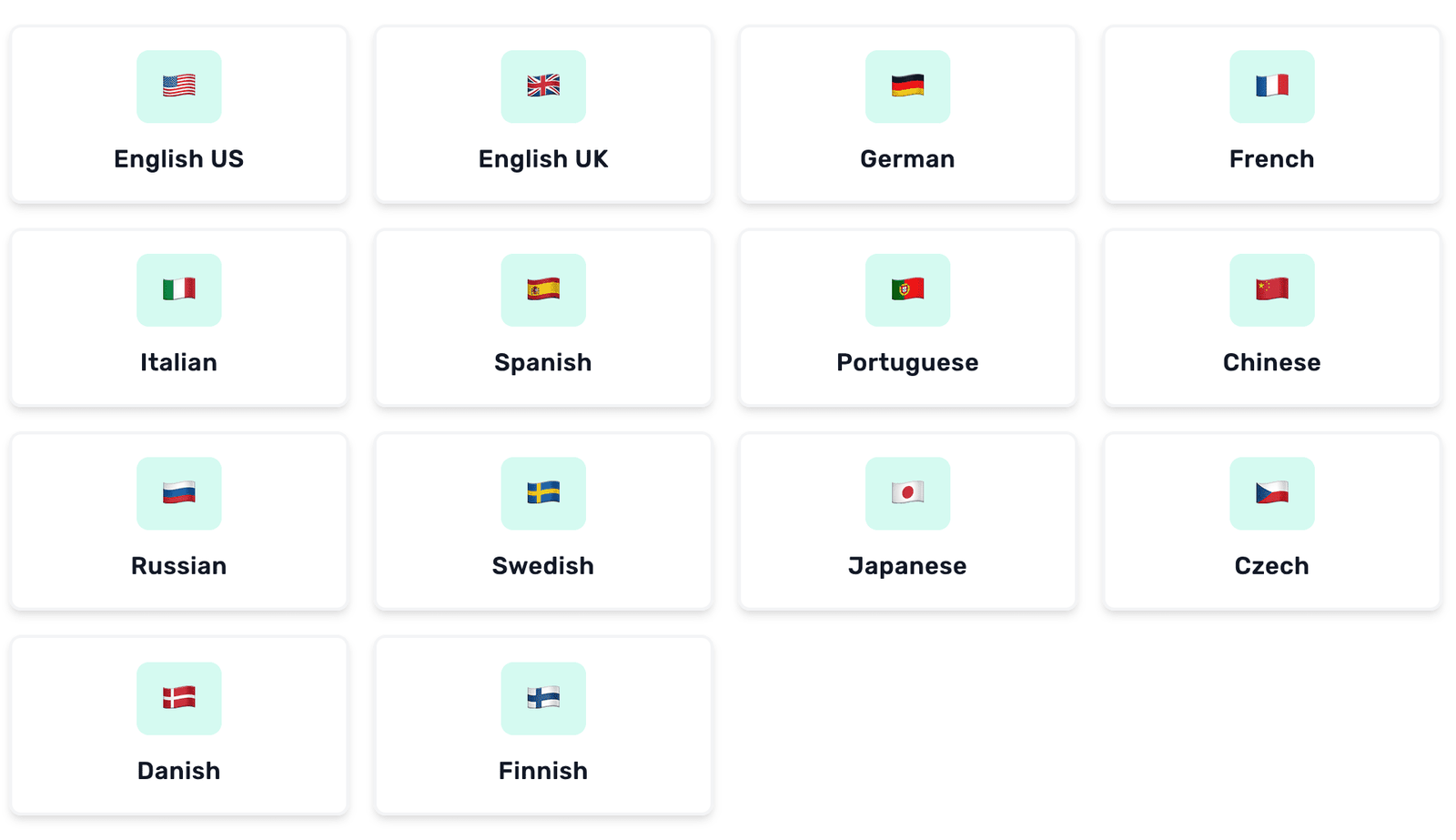This screenshot has width=1456, height=840.
Task: Click the Japanese text label
Action: click(907, 565)
